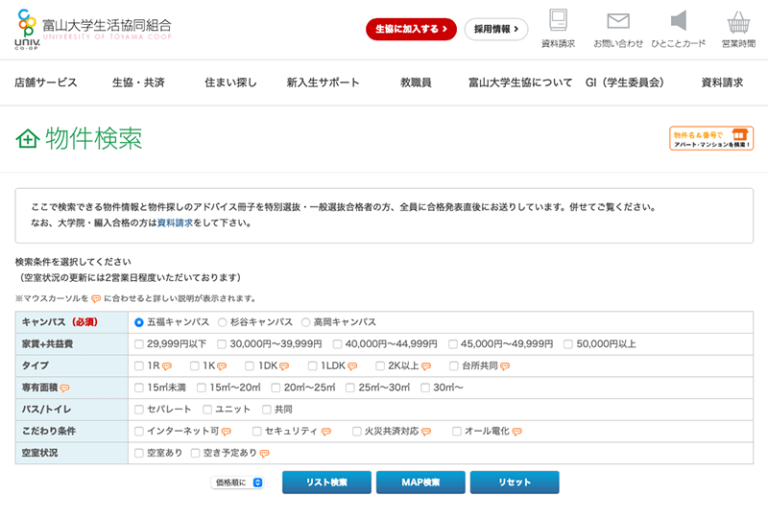Screen dimensions: 768x517
Task: Open the 教職員 menu
Action: tap(416, 82)
